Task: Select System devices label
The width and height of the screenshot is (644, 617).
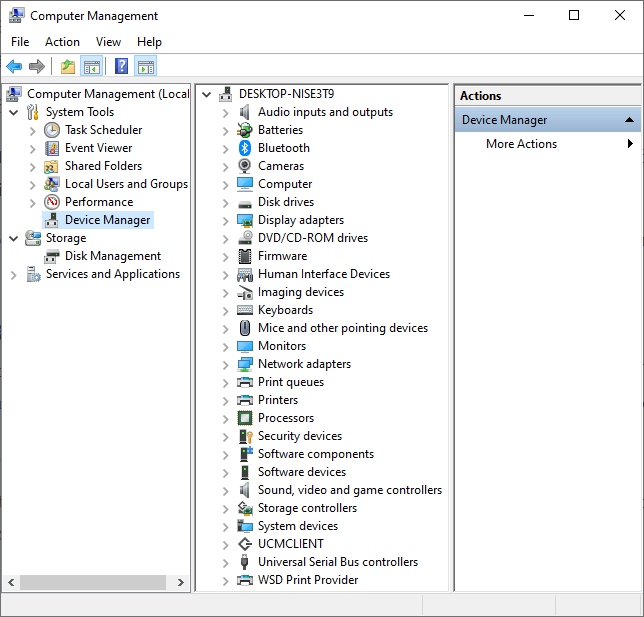Action: (x=298, y=526)
